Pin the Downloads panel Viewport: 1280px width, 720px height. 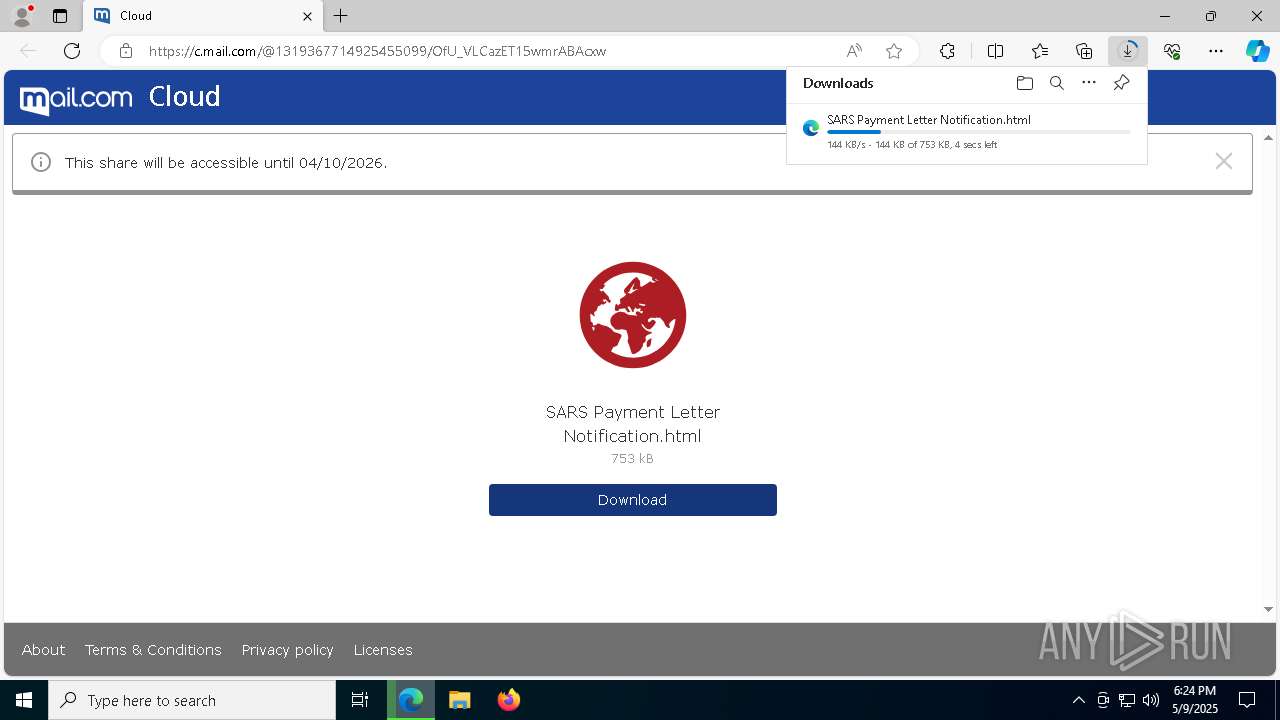1121,83
